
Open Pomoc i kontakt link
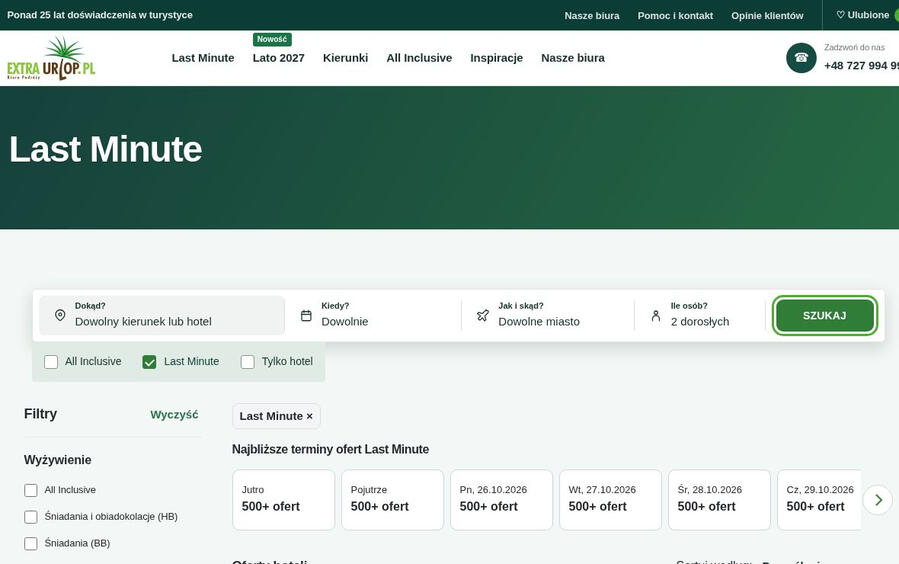point(675,15)
